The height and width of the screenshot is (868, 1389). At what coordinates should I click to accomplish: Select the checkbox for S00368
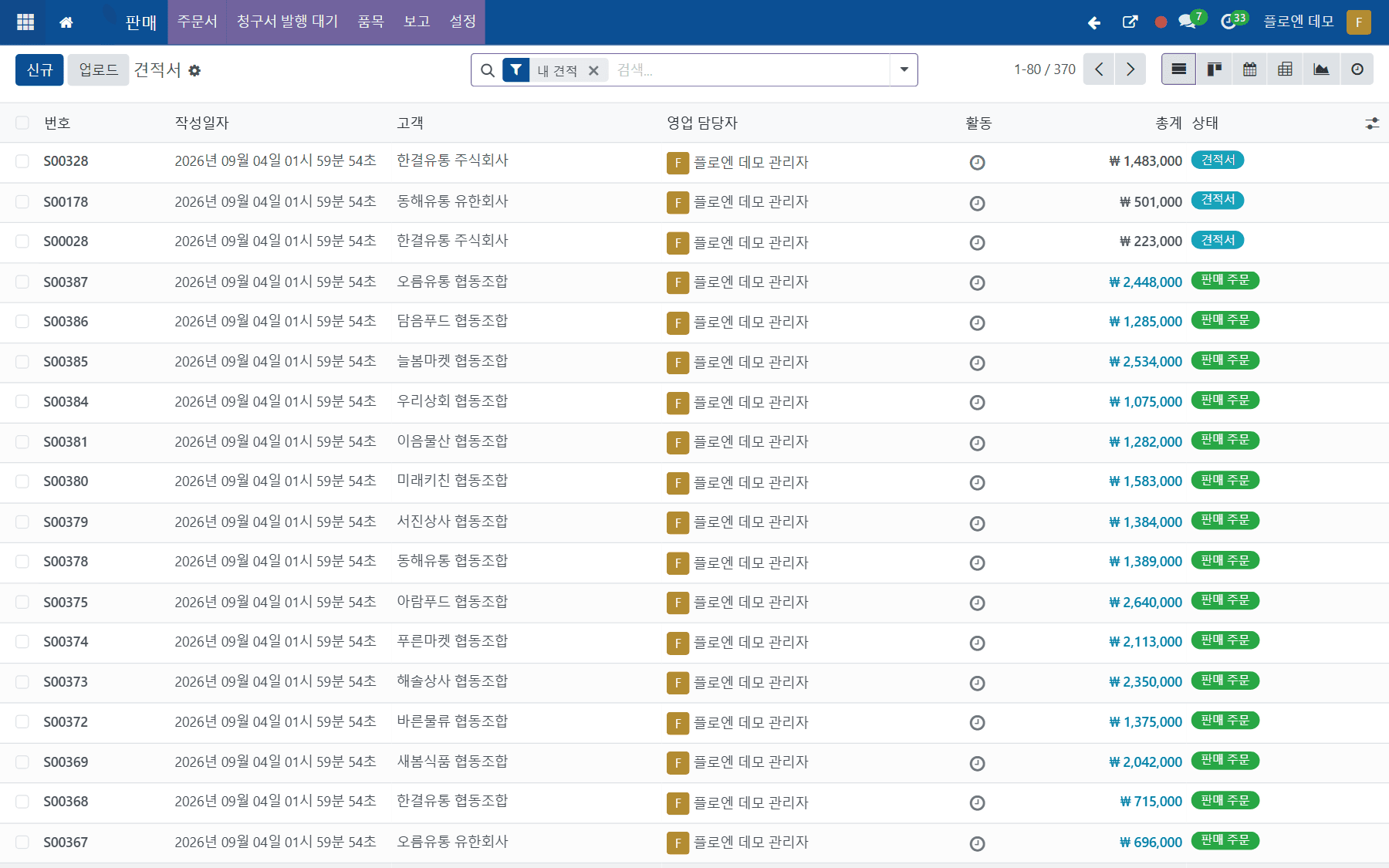click(x=22, y=802)
